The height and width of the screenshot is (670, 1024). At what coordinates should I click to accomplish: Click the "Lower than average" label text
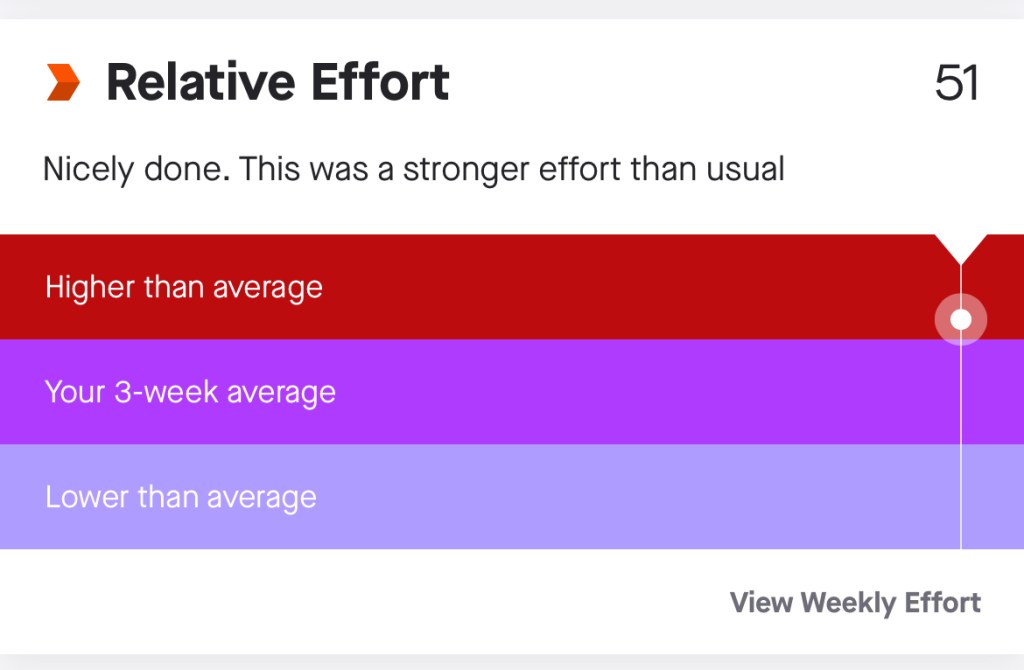(181, 497)
